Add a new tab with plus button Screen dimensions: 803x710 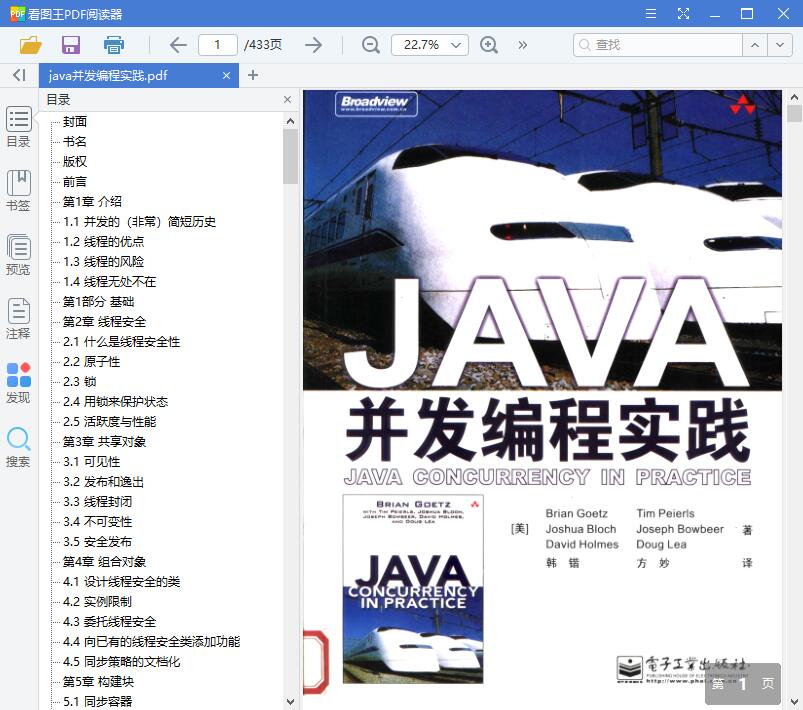(x=252, y=75)
